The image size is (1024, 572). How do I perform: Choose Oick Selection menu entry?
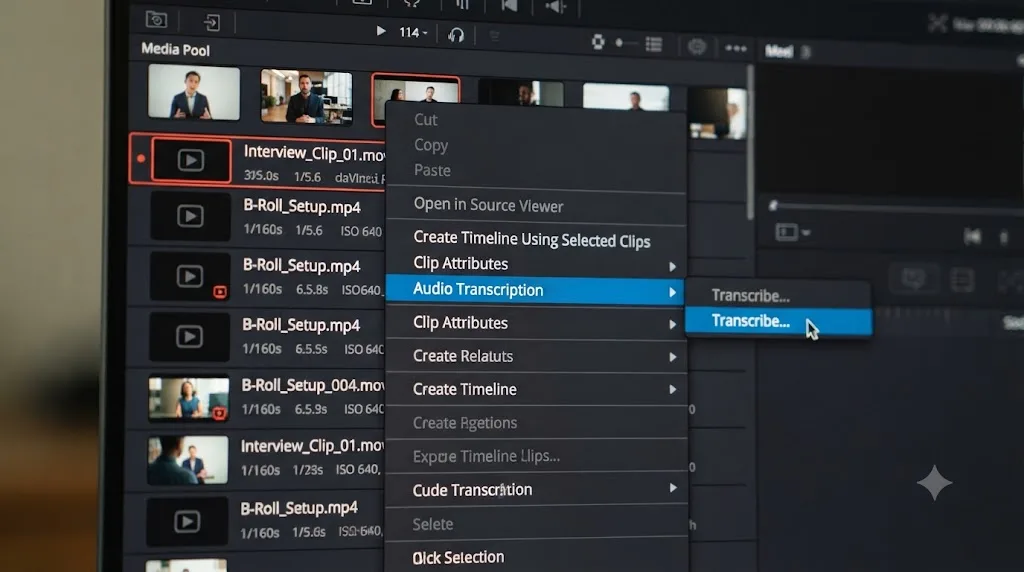point(458,557)
